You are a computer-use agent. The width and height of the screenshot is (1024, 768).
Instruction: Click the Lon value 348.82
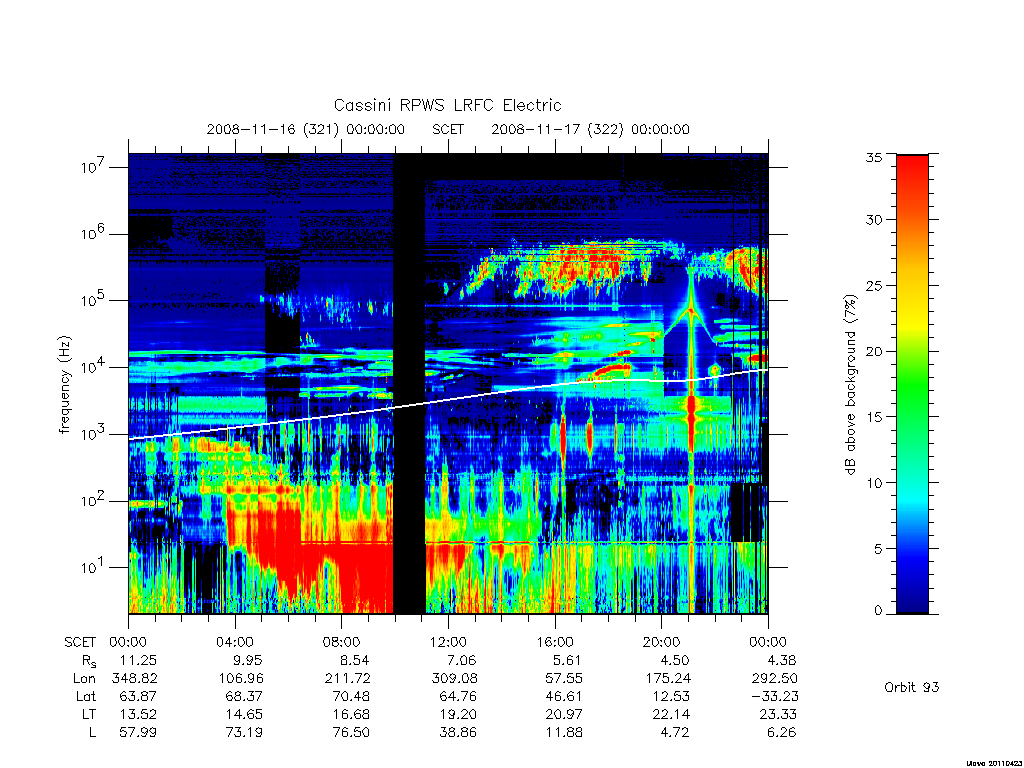point(135,679)
